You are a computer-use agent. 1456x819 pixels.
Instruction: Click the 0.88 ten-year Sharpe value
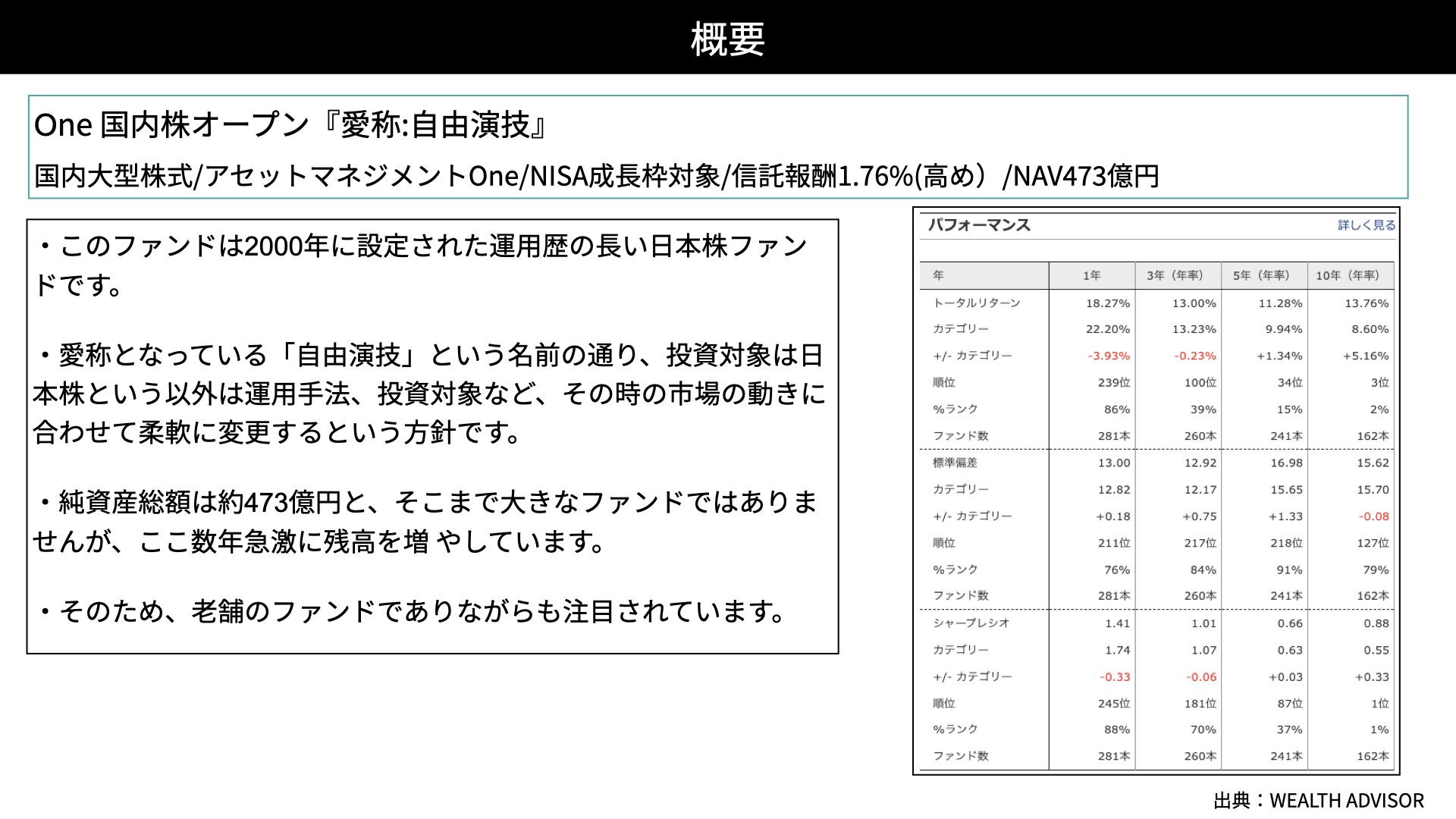tap(1376, 623)
